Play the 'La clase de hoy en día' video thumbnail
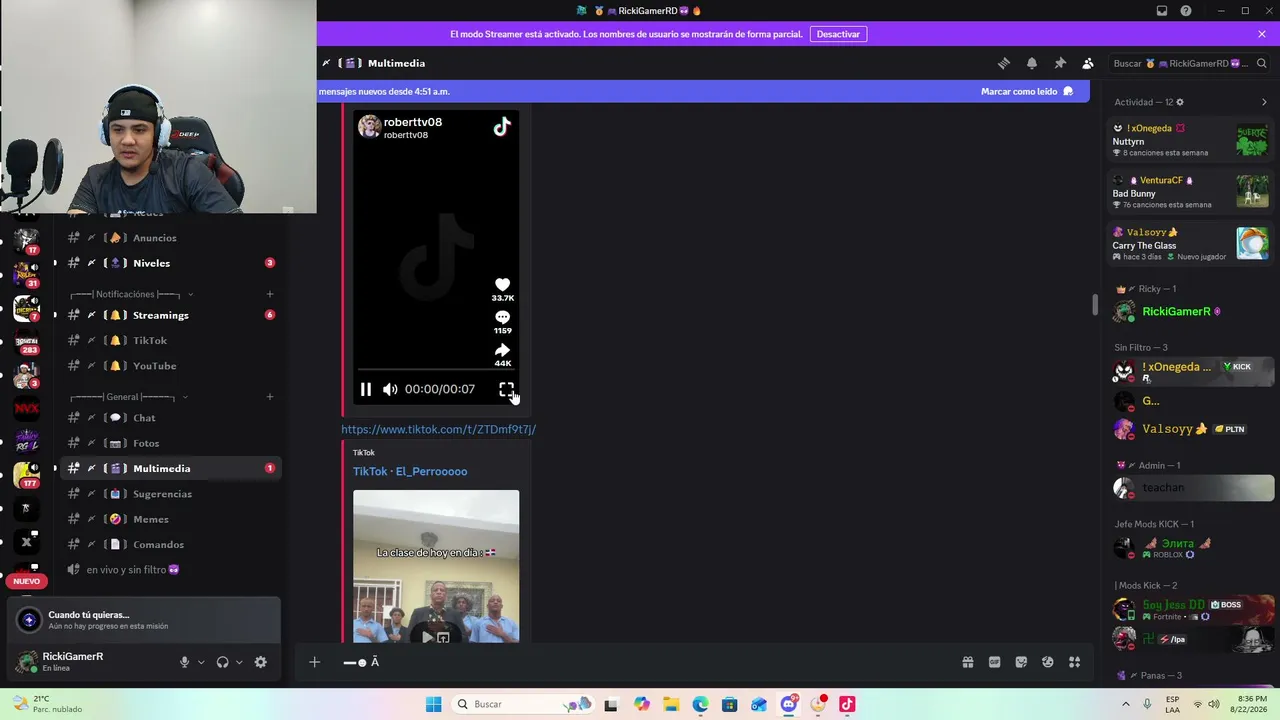1280x720 pixels. pyautogui.click(x=436, y=566)
